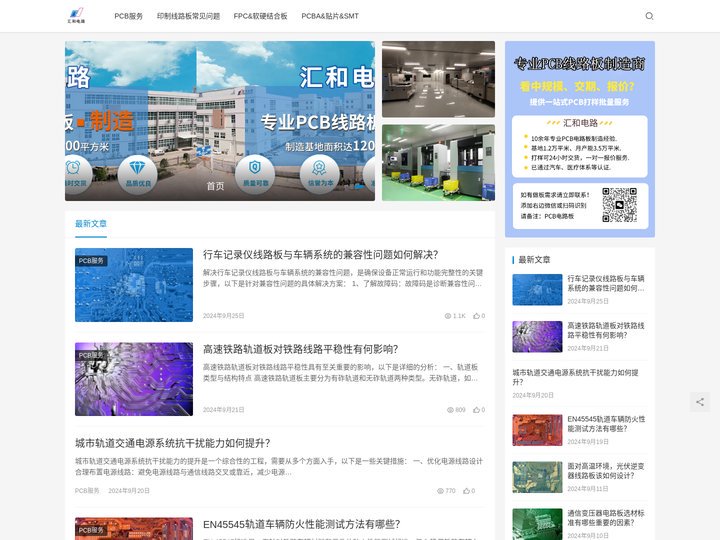This screenshot has width=720, height=540.
Task: Open sidebar link 面对高温环境,光伏逆变器线路板
Action: pos(606,471)
